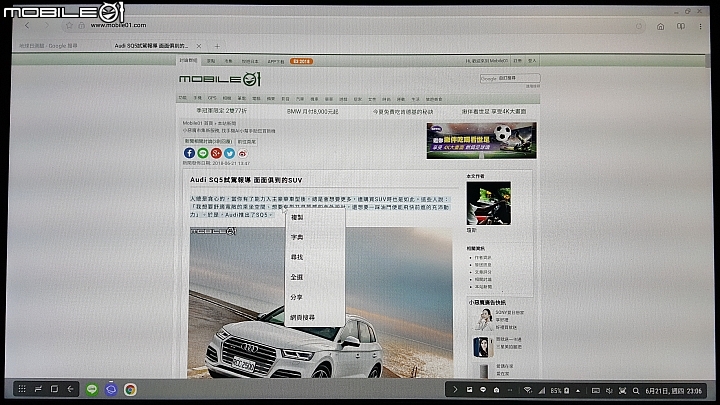720x405 pixels.
Task: Open the on-screen keyboard icon
Action: [x=596, y=391]
